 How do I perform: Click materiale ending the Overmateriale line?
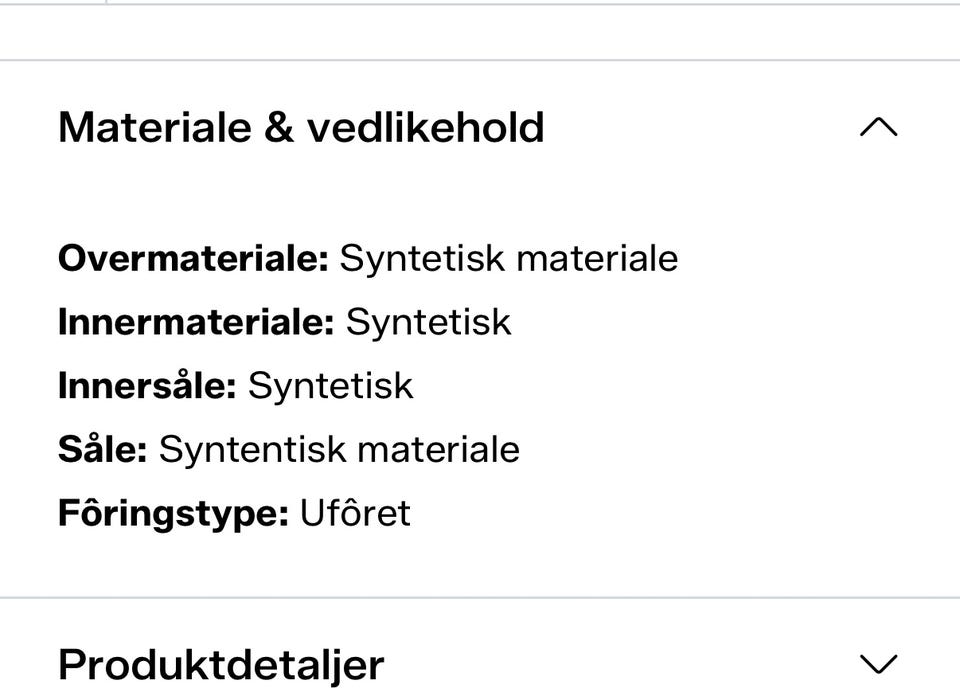click(598, 258)
